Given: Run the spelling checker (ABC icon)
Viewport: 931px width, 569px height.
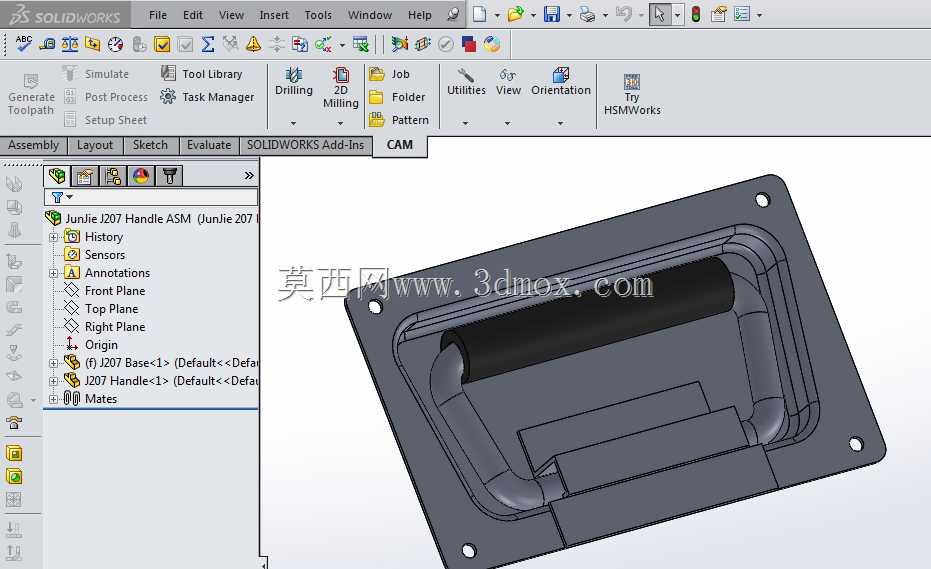Looking at the screenshot, I should coord(24,43).
